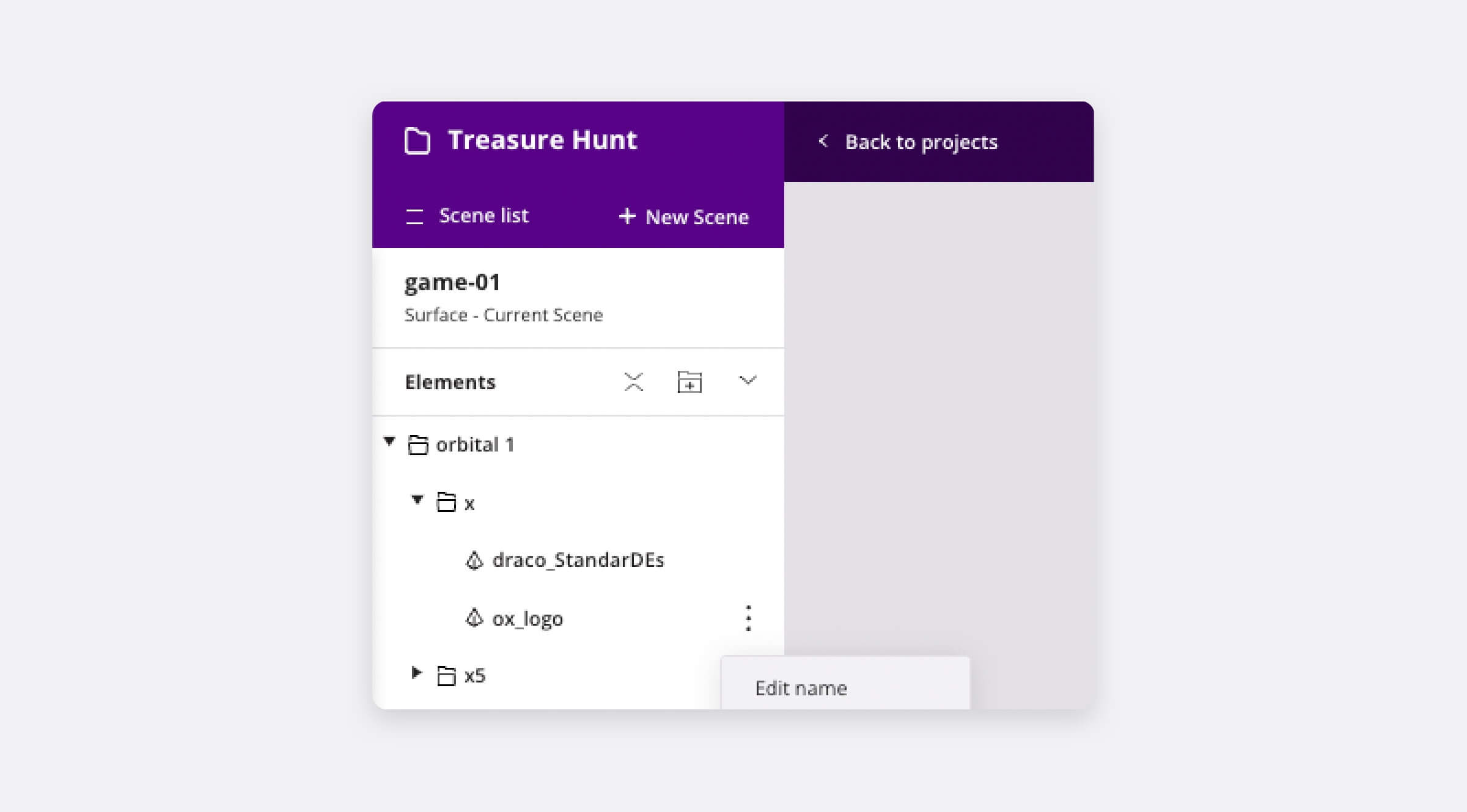Click the game-01 scene to select it
Screen dimensions: 1467x812
pos(580,295)
